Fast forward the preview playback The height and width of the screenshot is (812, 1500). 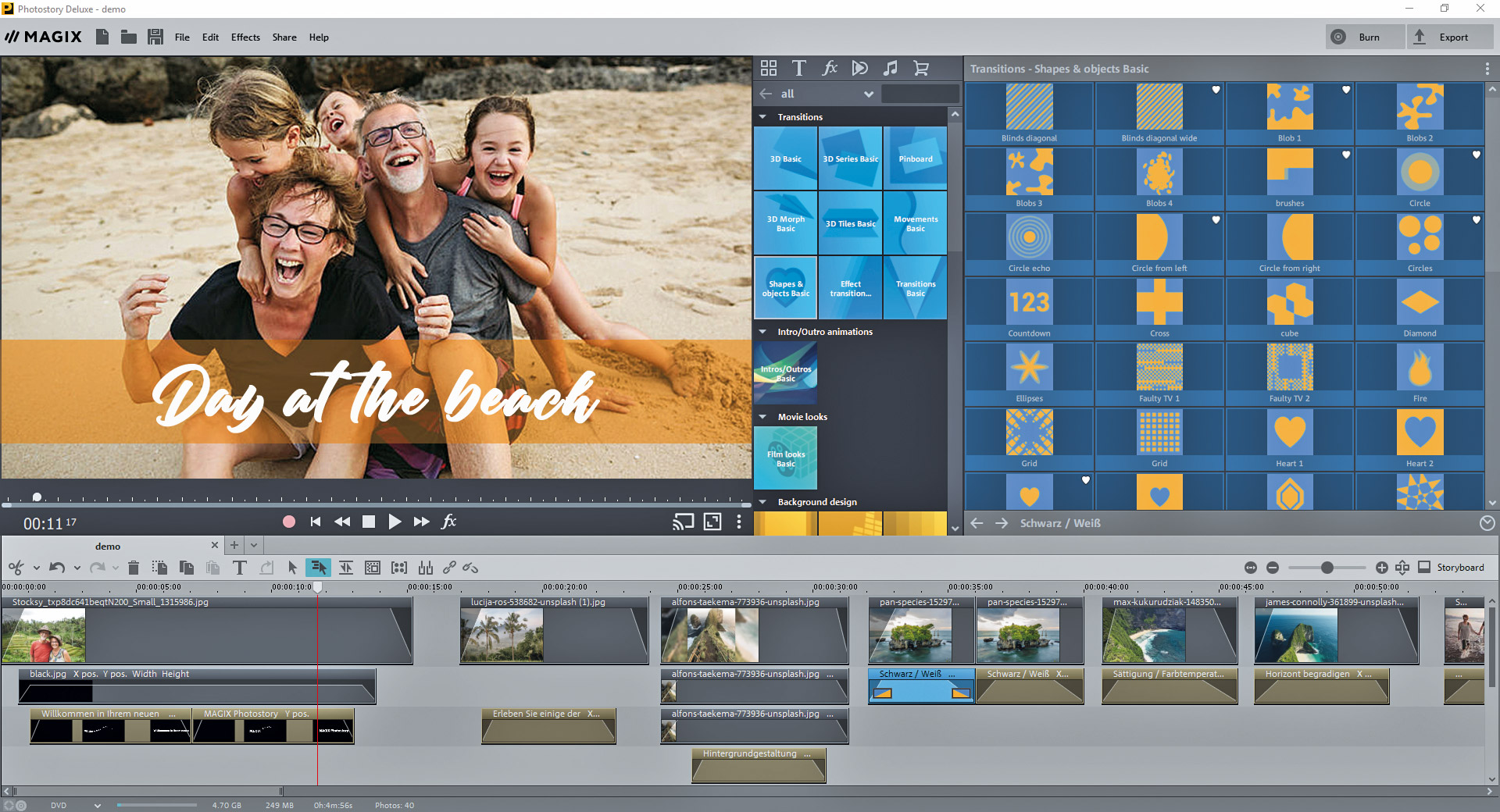(x=422, y=522)
